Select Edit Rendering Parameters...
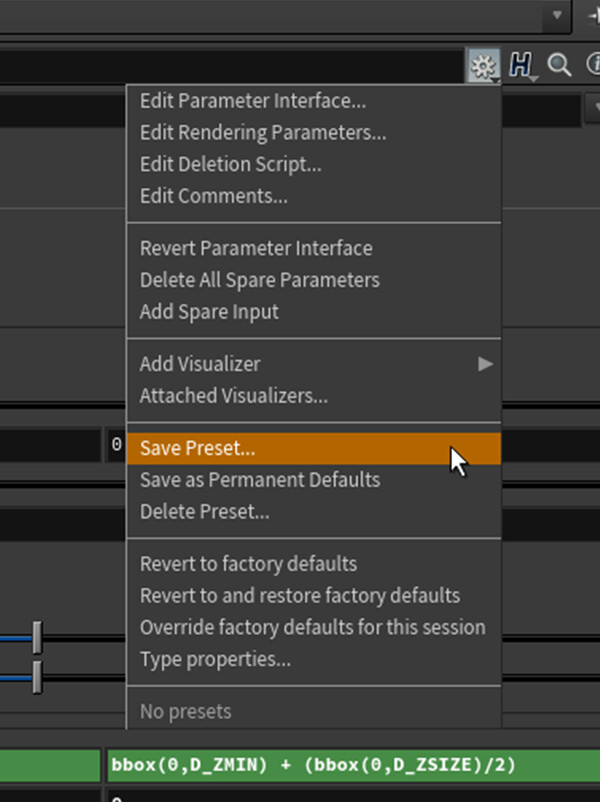This screenshot has height=802, width=600. click(262, 132)
